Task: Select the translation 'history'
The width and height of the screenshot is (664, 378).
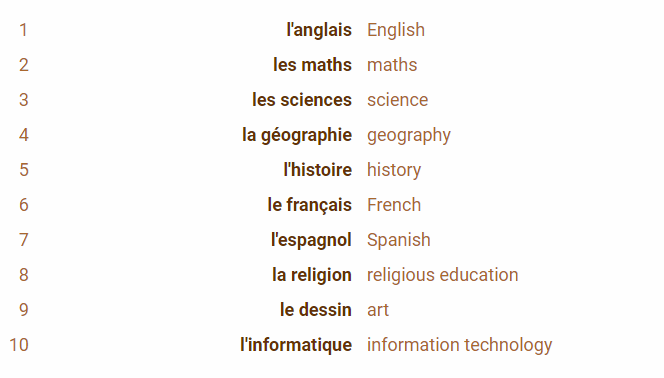Action: click(394, 170)
